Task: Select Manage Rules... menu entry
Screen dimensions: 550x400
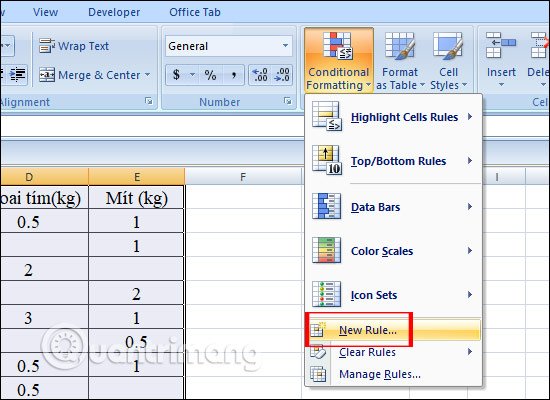Action: click(393, 374)
